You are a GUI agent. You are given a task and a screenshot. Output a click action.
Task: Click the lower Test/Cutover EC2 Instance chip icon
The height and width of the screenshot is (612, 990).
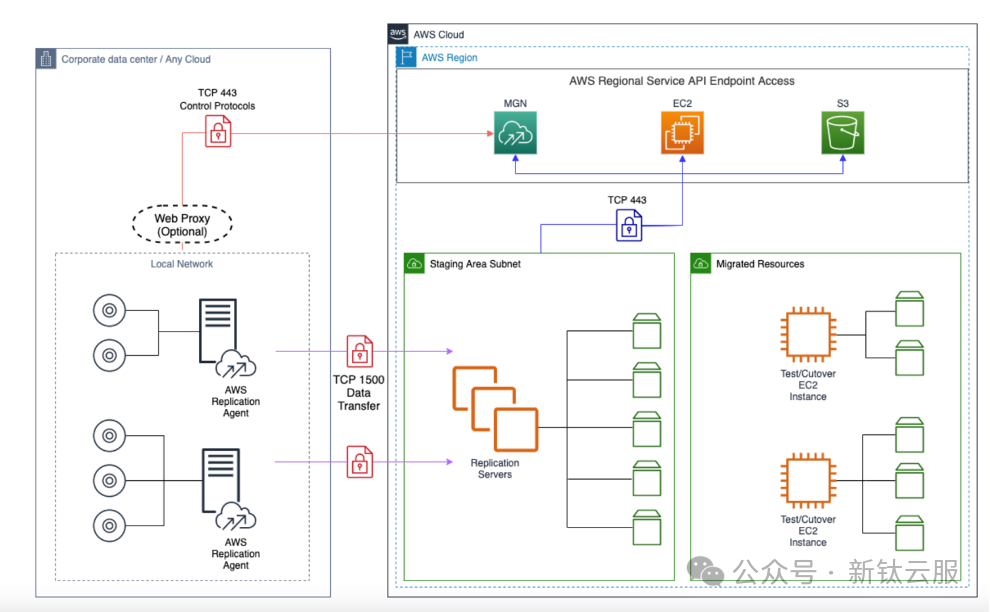coord(808,481)
